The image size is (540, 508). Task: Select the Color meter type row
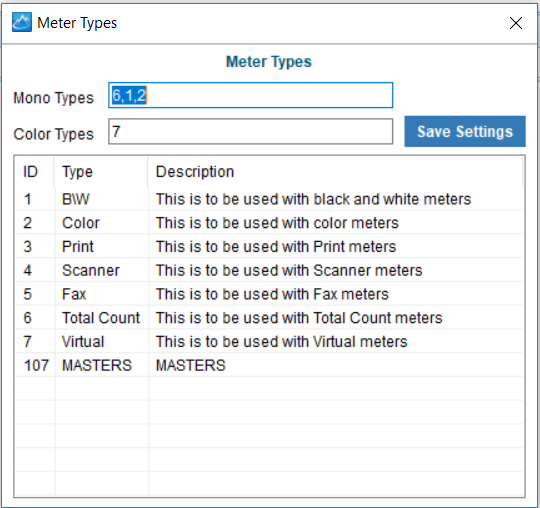click(x=269, y=223)
